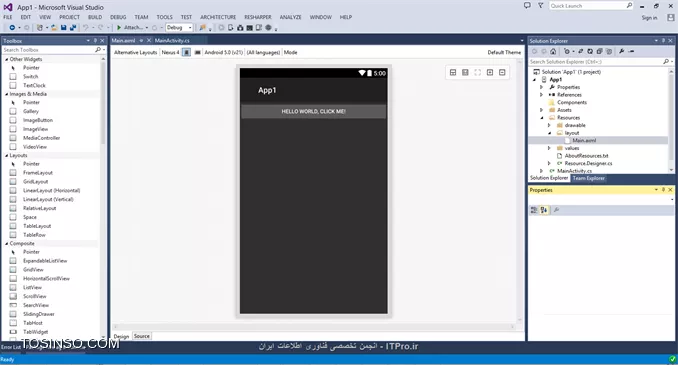The height and width of the screenshot is (365, 678).
Task: Click the Open File folder icon
Action: 54,28
